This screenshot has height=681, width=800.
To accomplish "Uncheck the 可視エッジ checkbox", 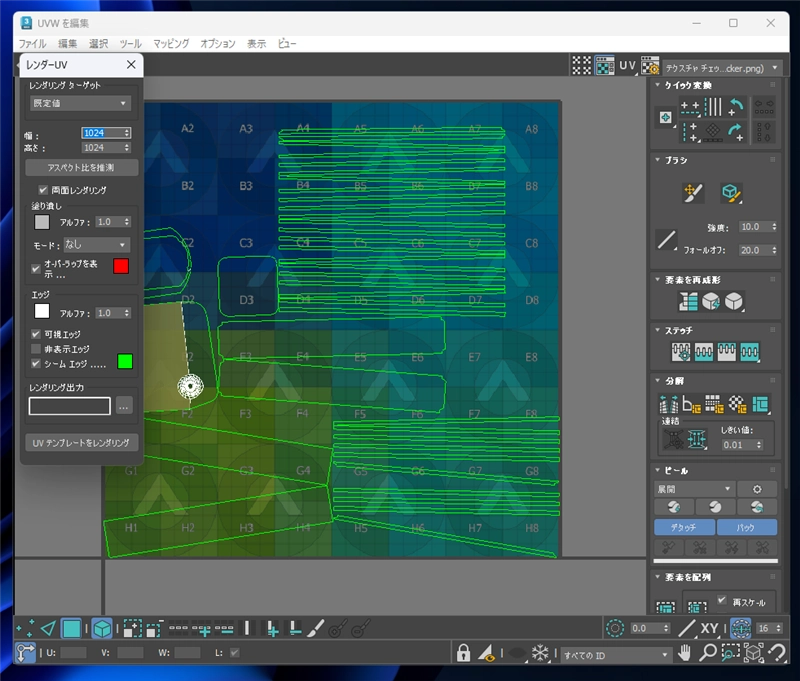I will 36,334.
